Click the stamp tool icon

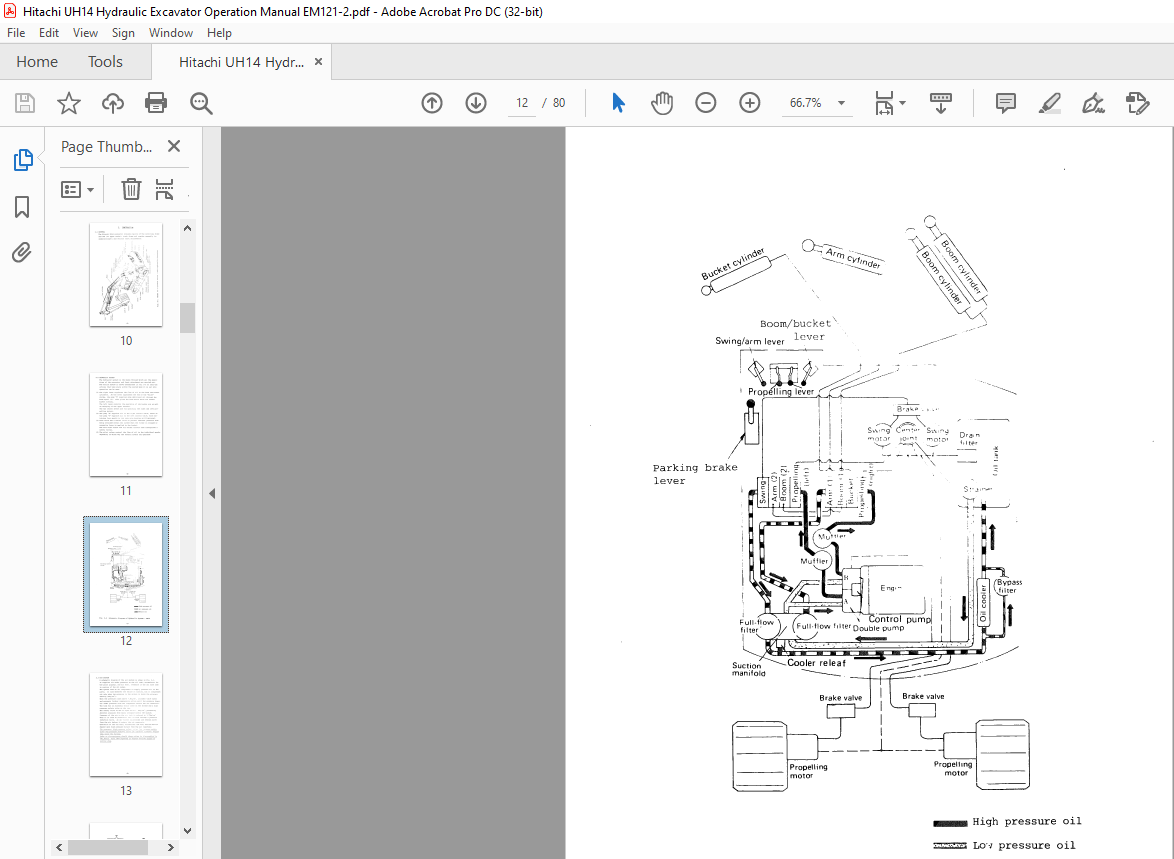1137,103
